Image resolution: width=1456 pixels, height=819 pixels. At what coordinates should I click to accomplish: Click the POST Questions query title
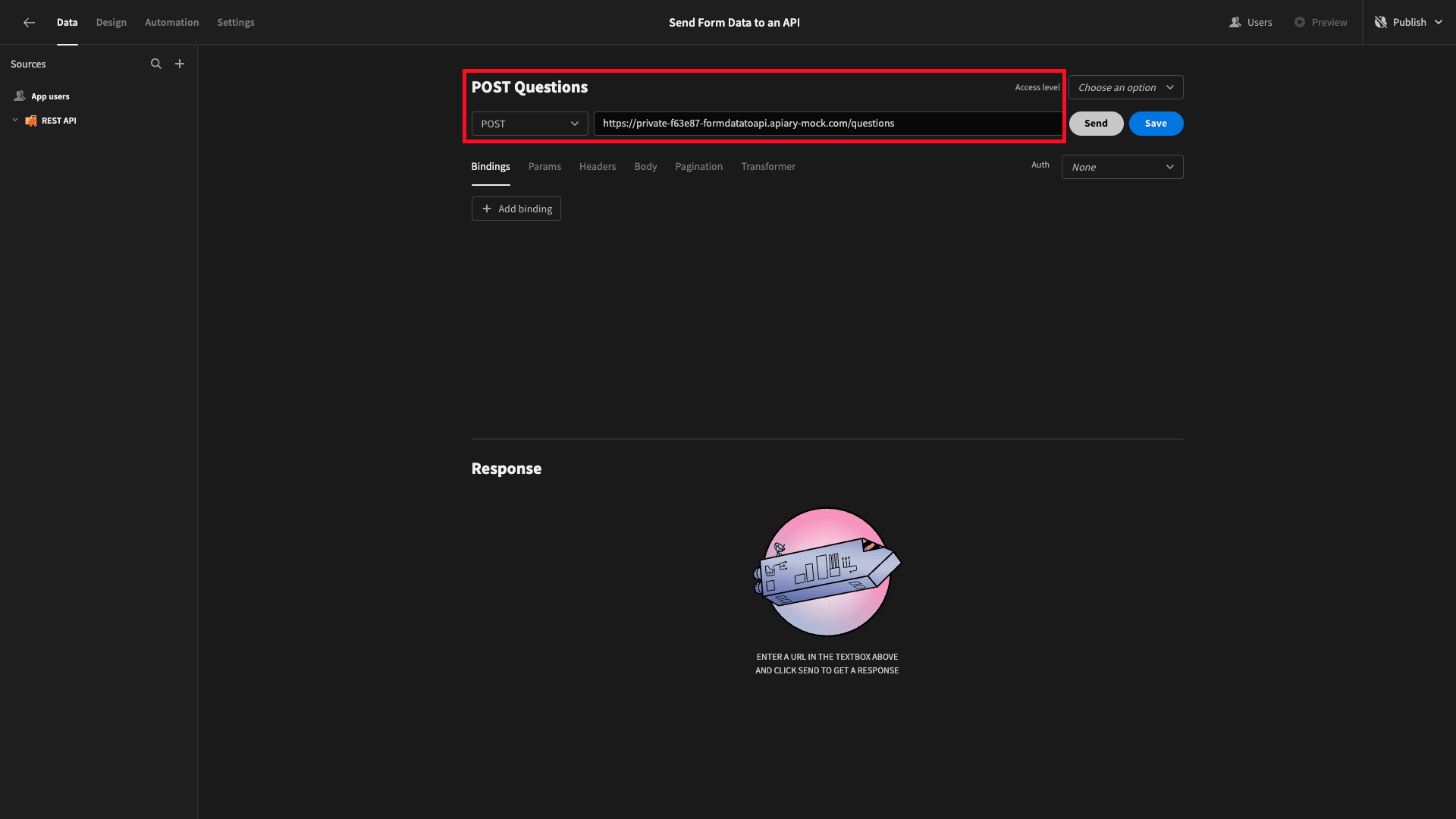click(529, 87)
